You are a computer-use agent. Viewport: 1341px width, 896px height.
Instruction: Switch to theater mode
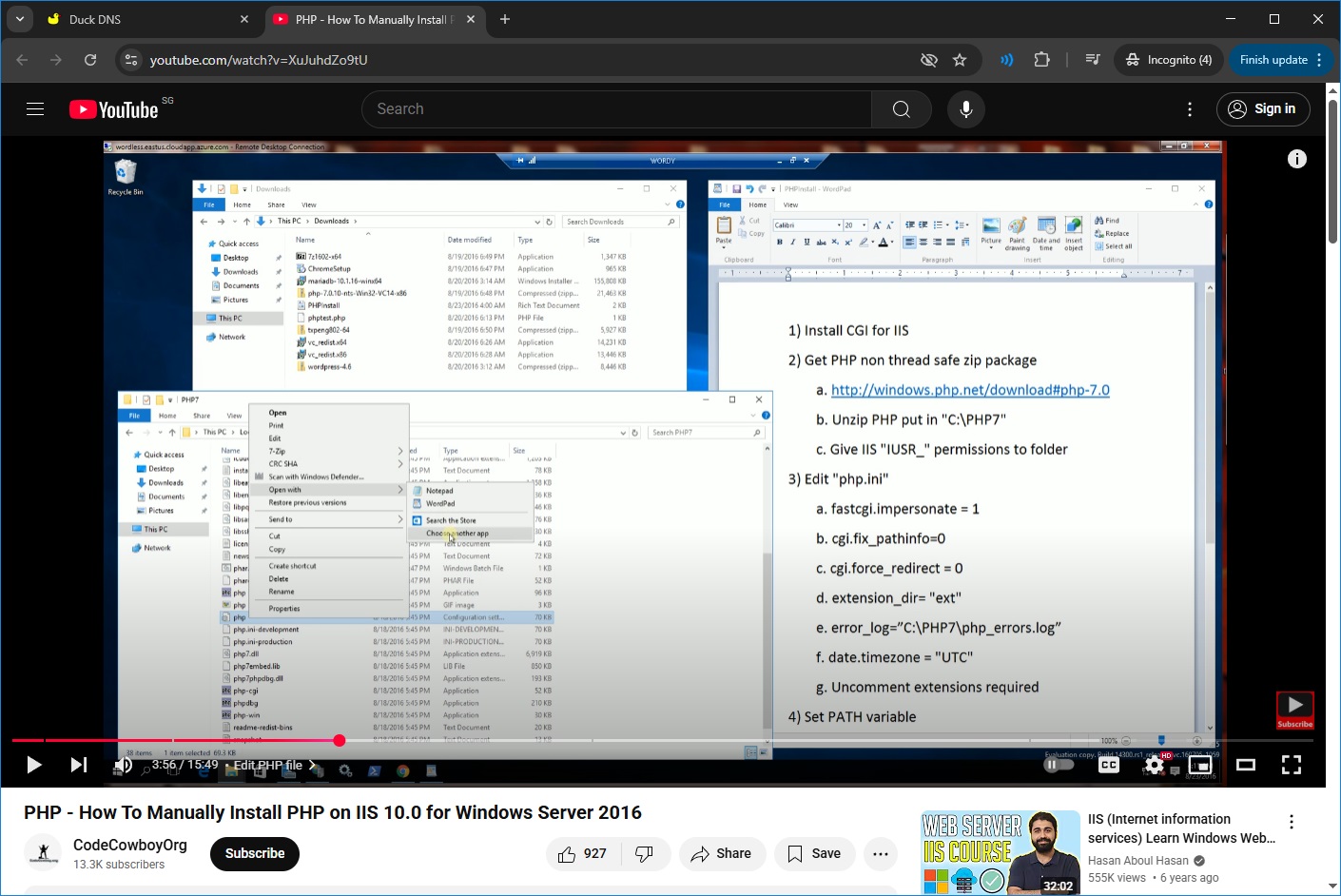click(1245, 765)
